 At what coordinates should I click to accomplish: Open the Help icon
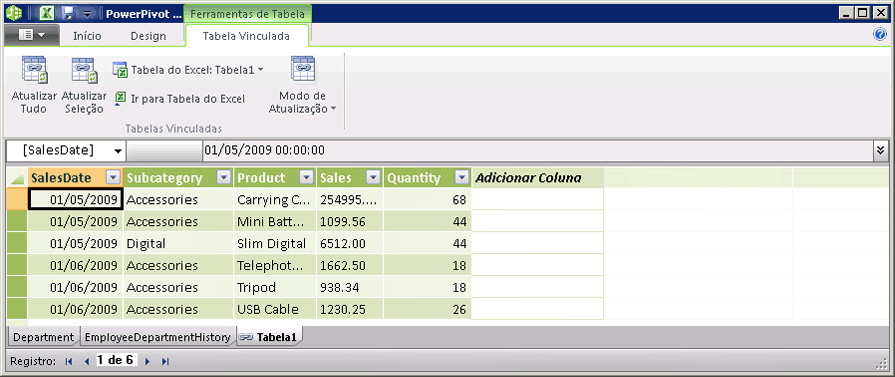880,35
